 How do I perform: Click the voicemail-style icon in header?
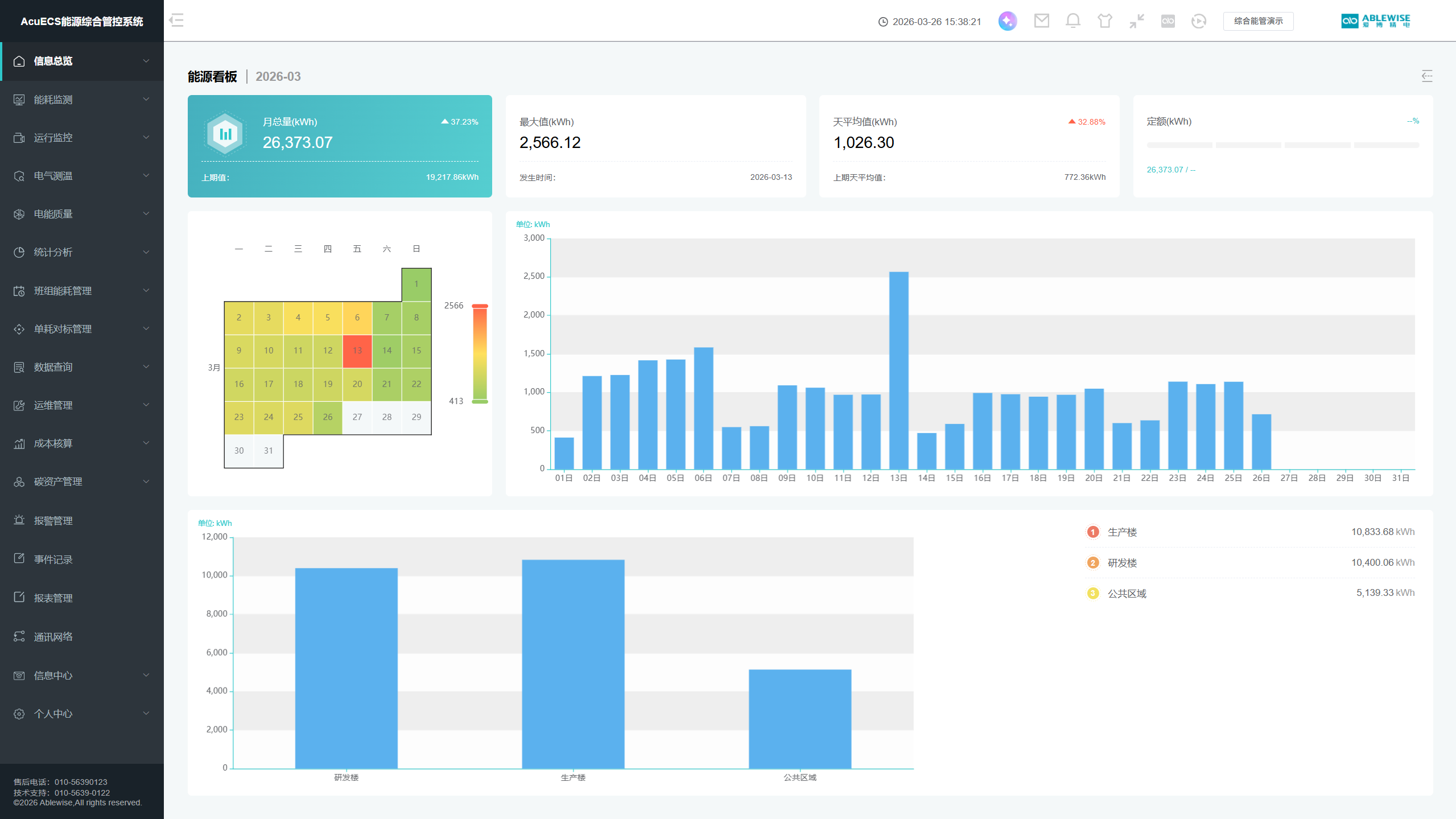click(x=1168, y=21)
